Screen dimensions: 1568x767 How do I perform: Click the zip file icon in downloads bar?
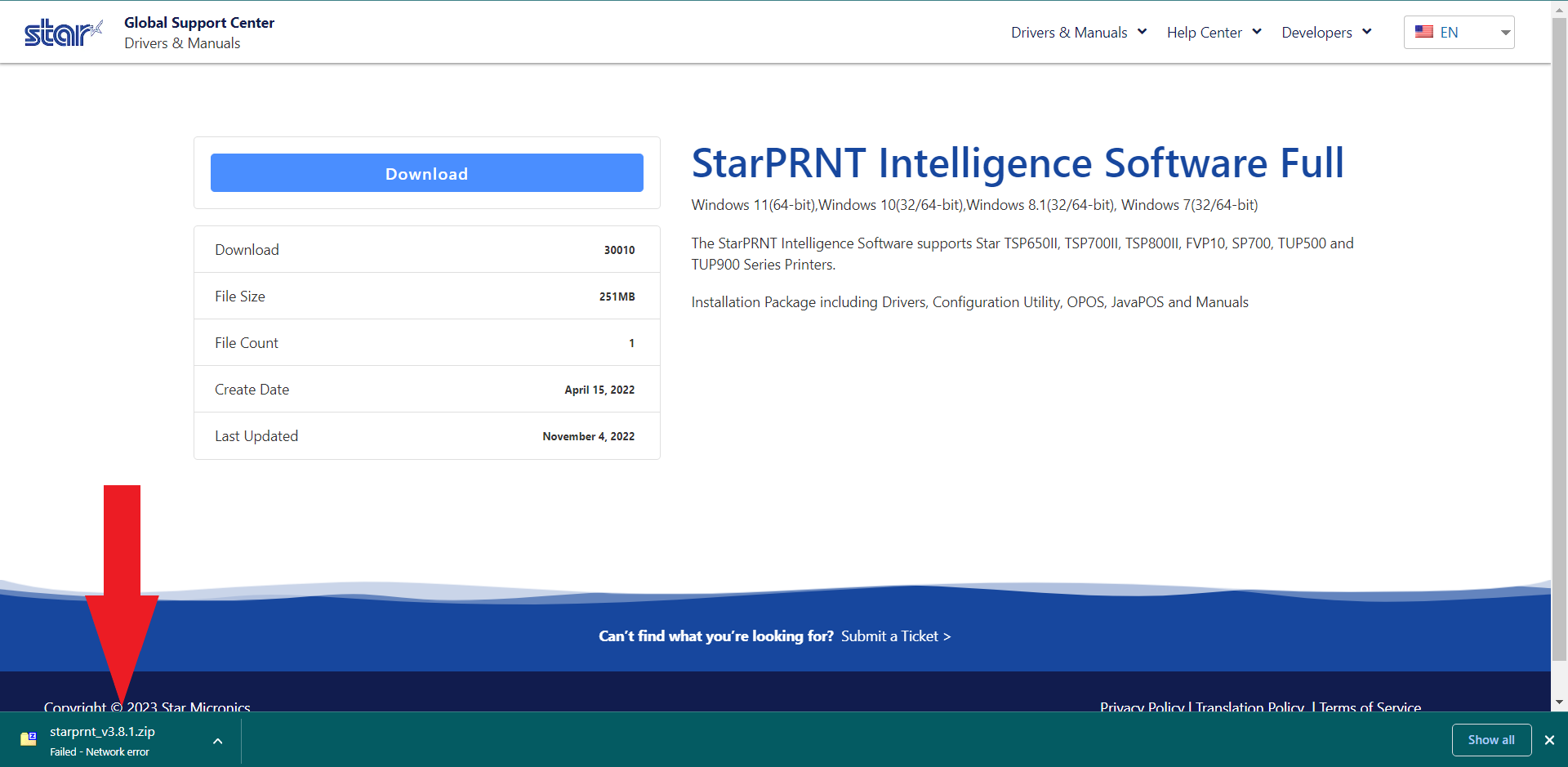pos(29,739)
